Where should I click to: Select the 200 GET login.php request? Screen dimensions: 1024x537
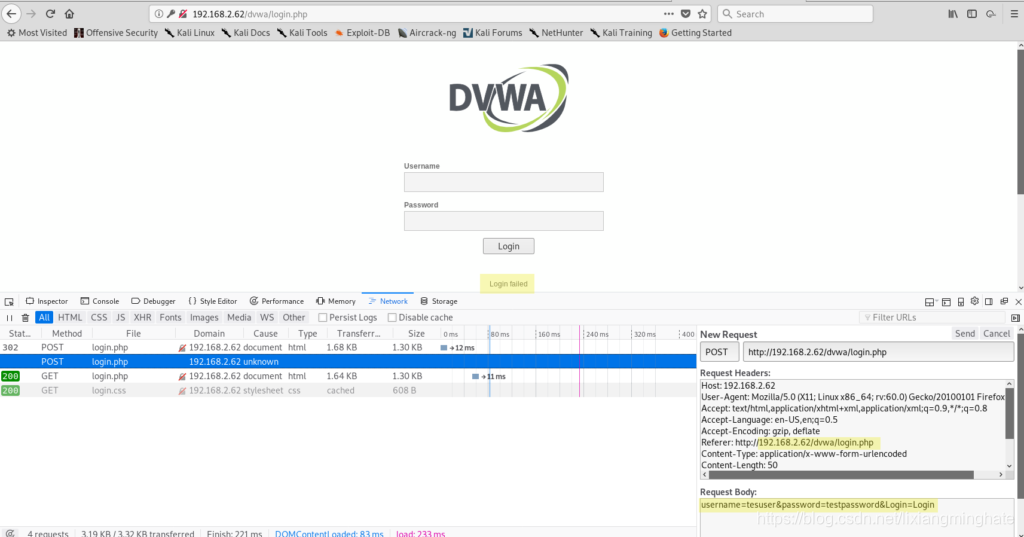tap(348, 376)
